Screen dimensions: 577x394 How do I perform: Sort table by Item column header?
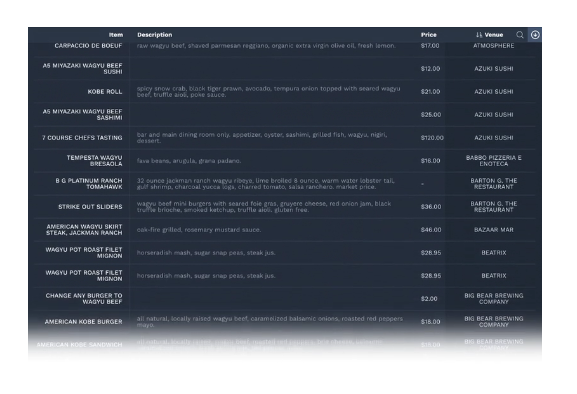coord(116,35)
